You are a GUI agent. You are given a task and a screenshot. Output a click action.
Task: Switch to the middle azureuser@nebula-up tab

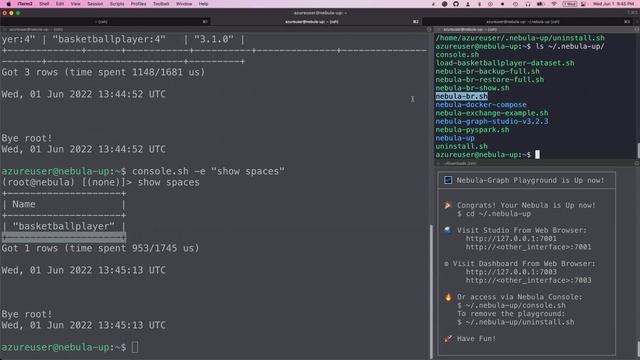coord(316,22)
